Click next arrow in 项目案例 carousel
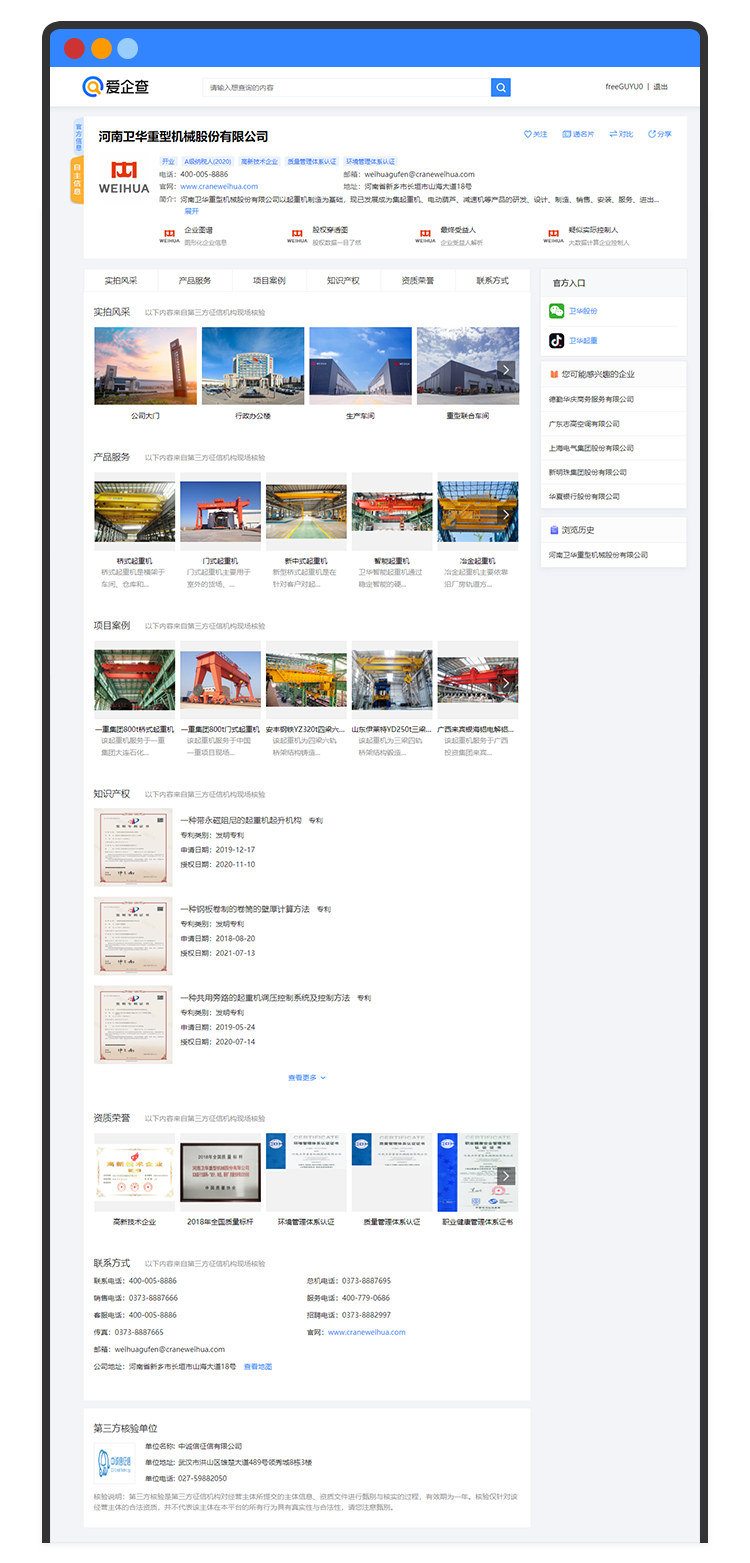The height and width of the screenshot is (1563, 750). (x=507, y=683)
